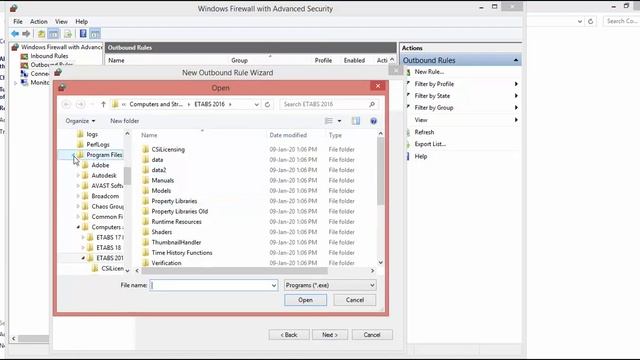Open the View menu in menu bar

[x=61, y=21]
